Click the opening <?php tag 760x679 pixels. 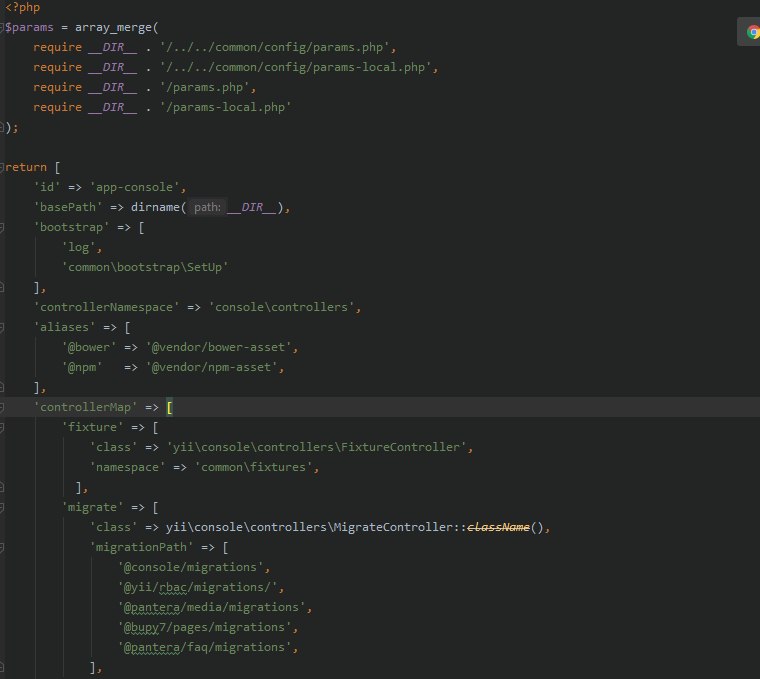23,7
